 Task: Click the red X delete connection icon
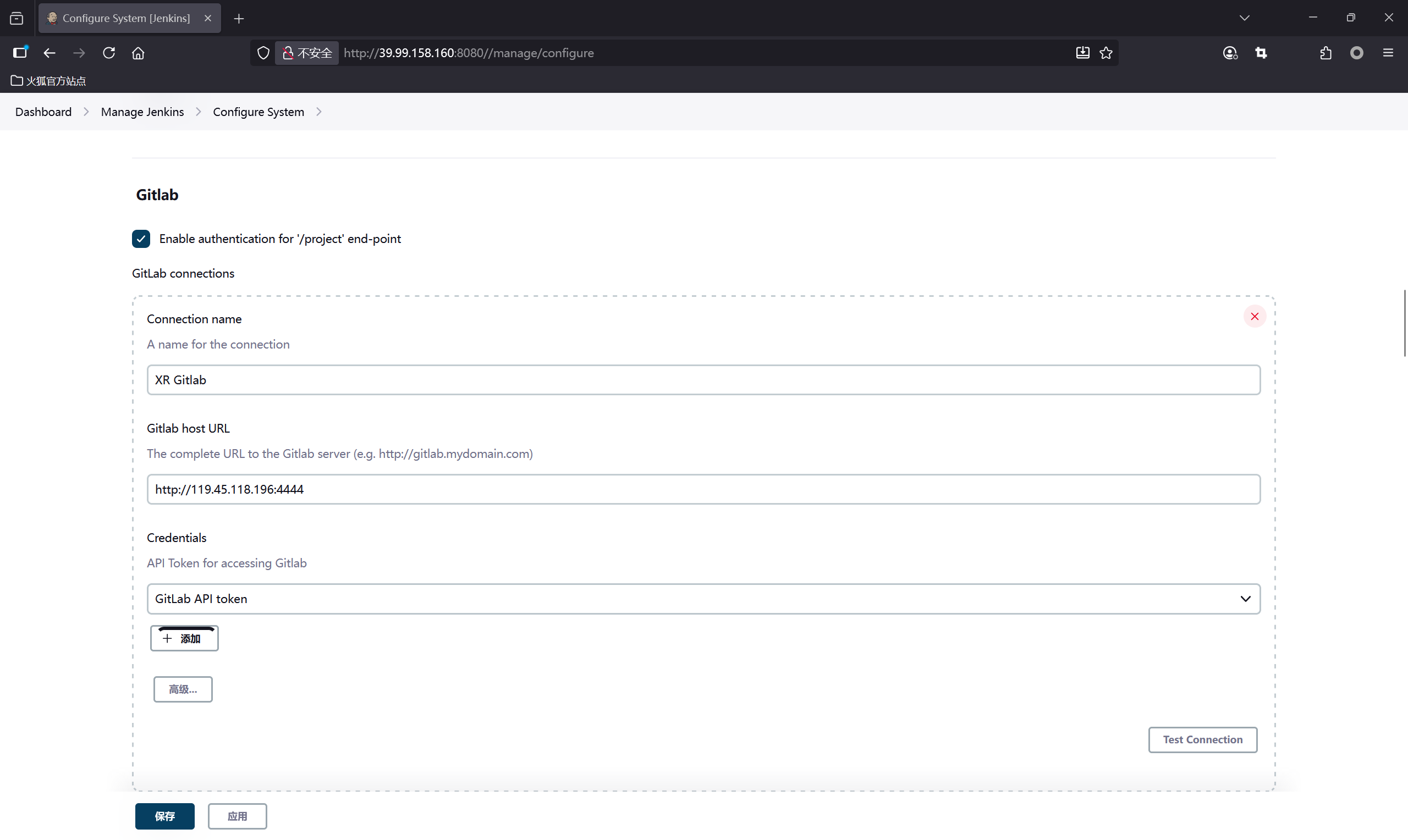(1254, 317)
